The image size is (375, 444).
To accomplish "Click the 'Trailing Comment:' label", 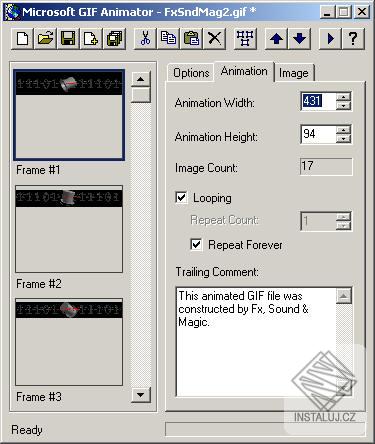I will pos(217,272).
